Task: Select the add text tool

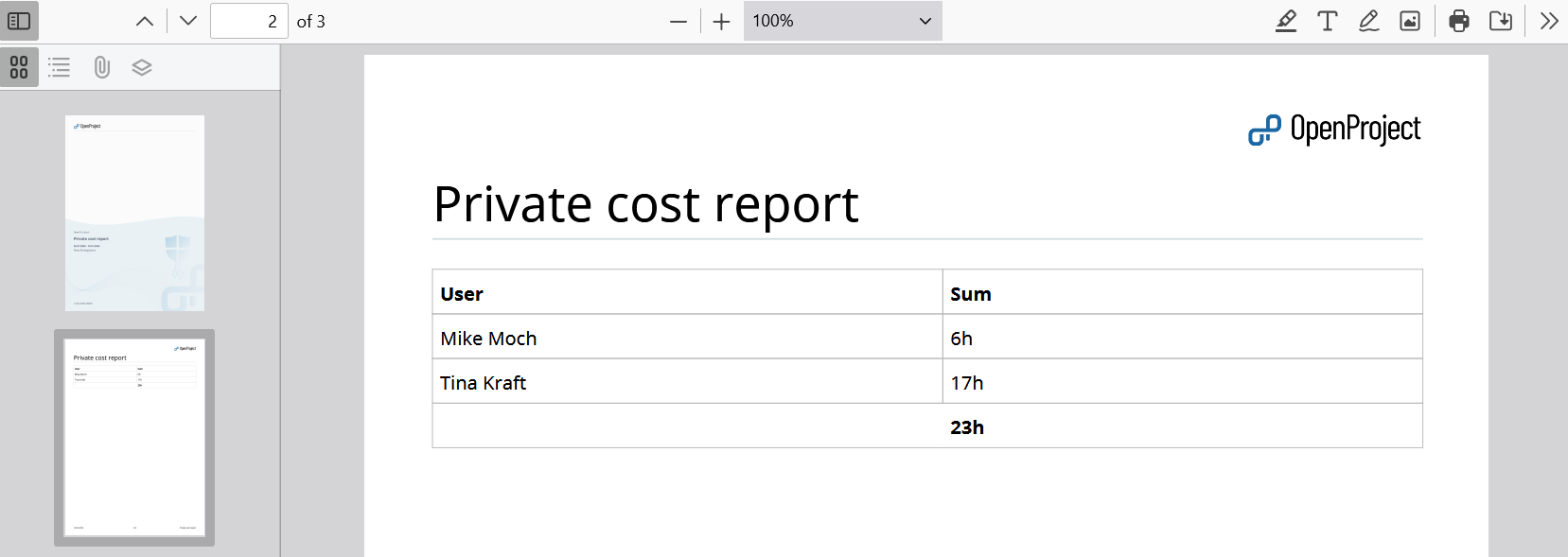Action: tap(1328, 21)
